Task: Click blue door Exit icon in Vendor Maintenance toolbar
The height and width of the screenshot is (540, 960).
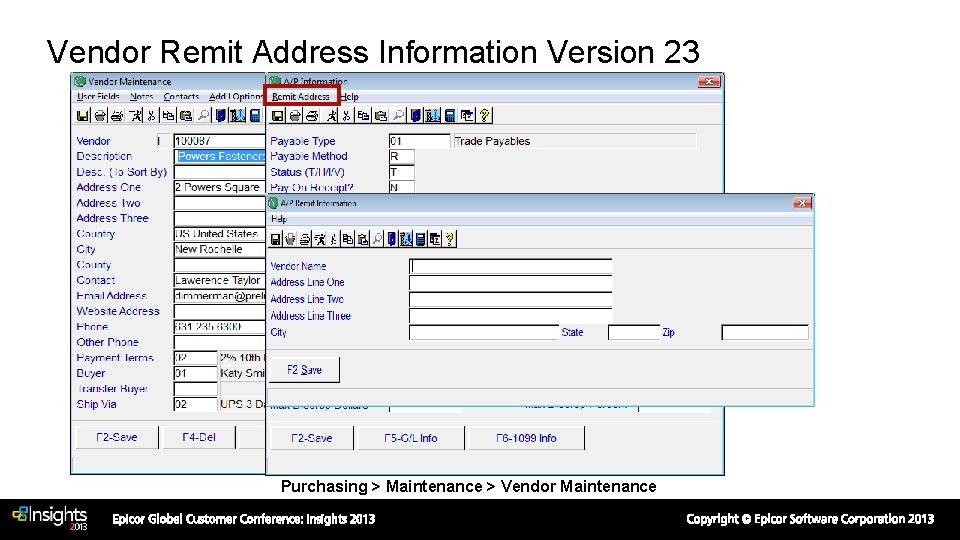Action: coord(221,115)
